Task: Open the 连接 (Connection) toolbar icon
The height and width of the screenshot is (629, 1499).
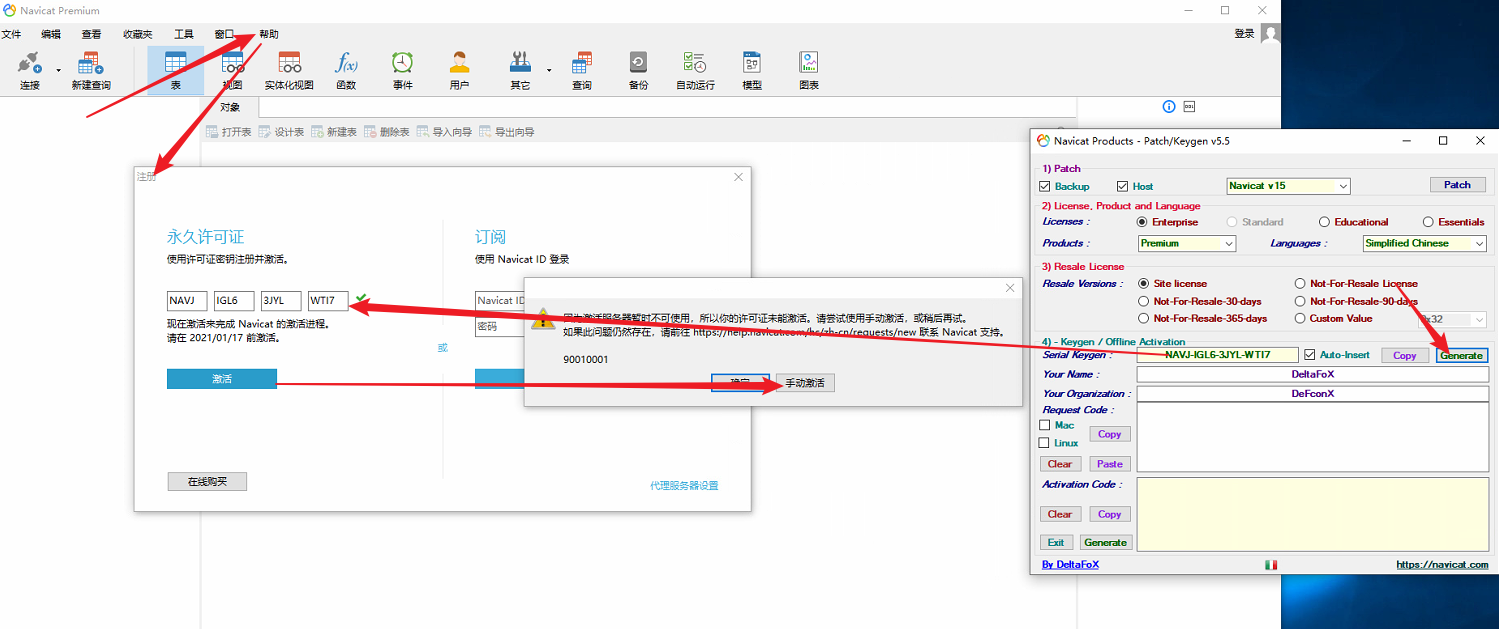Action: pyautogui.click(x=30, y=70)
